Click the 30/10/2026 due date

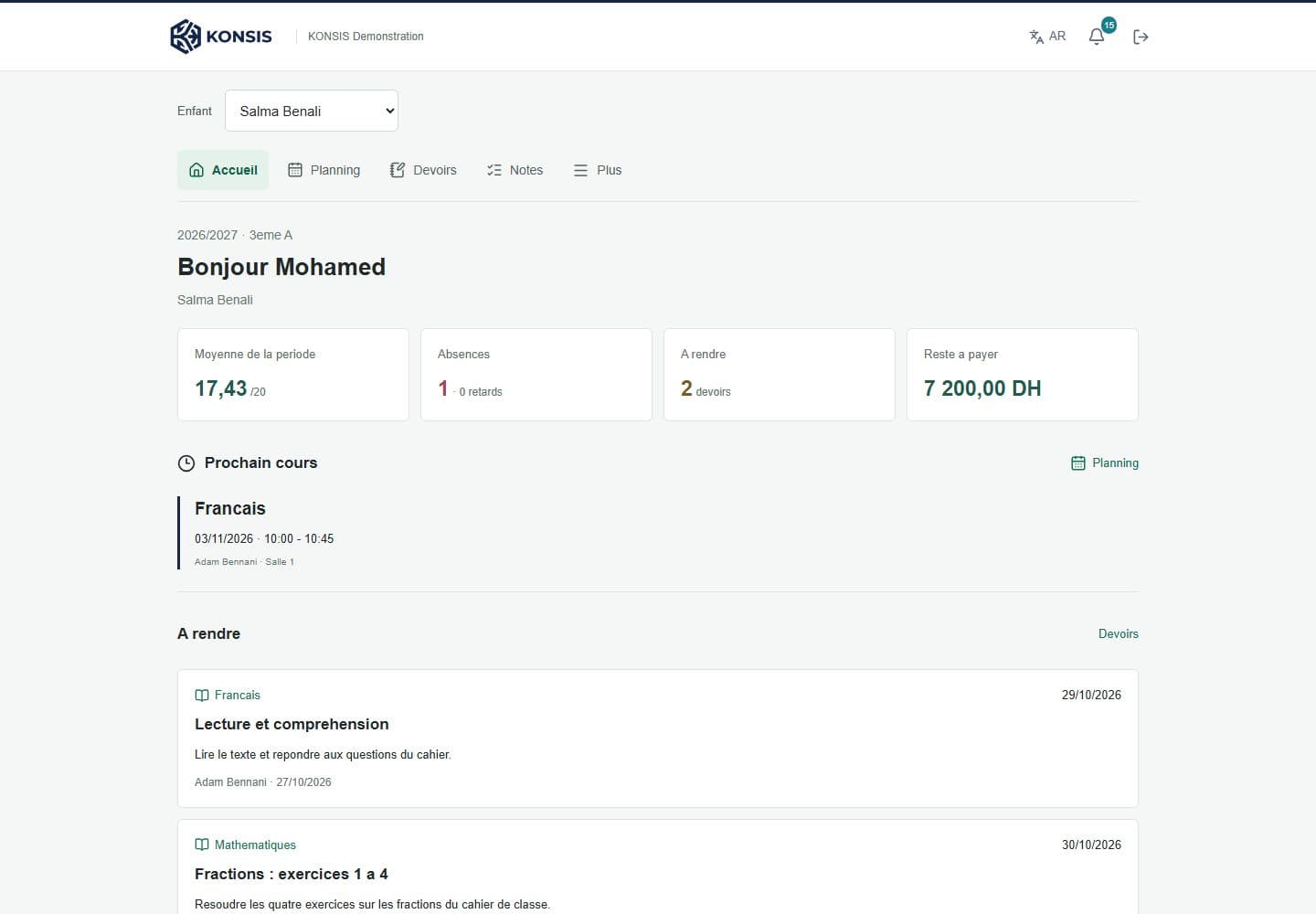click(1091, 845)
